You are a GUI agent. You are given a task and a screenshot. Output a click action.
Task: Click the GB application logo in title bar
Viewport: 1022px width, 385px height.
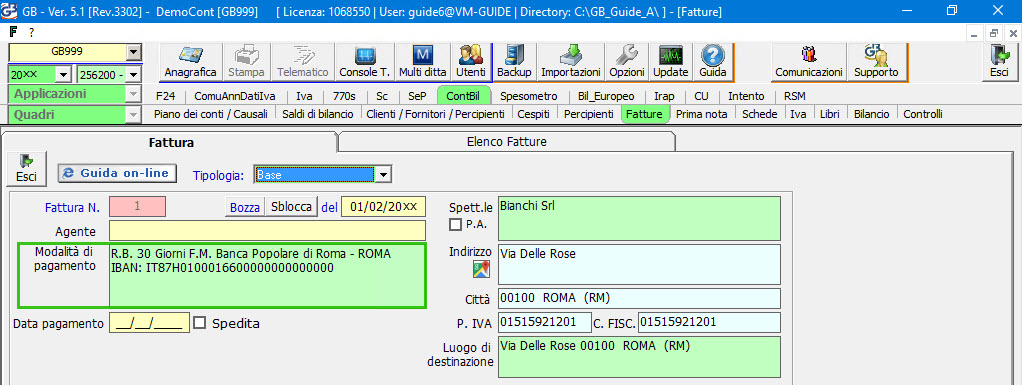[x=10, y=11]
